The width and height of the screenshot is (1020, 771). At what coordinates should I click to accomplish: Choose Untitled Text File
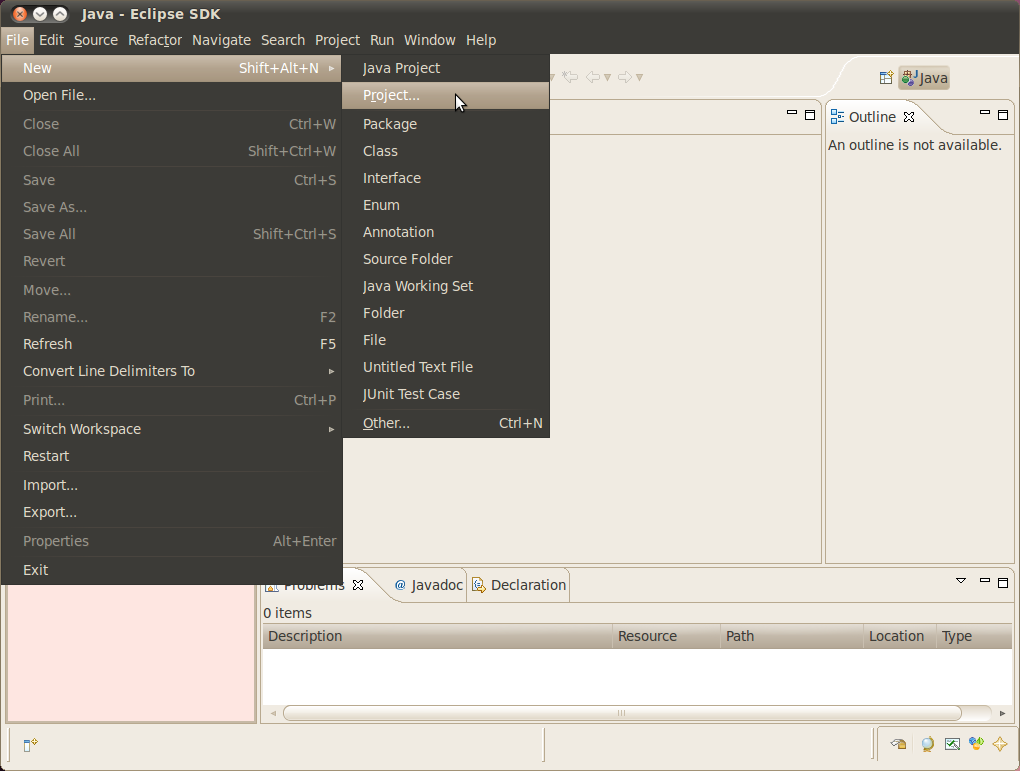pos(446,367)
